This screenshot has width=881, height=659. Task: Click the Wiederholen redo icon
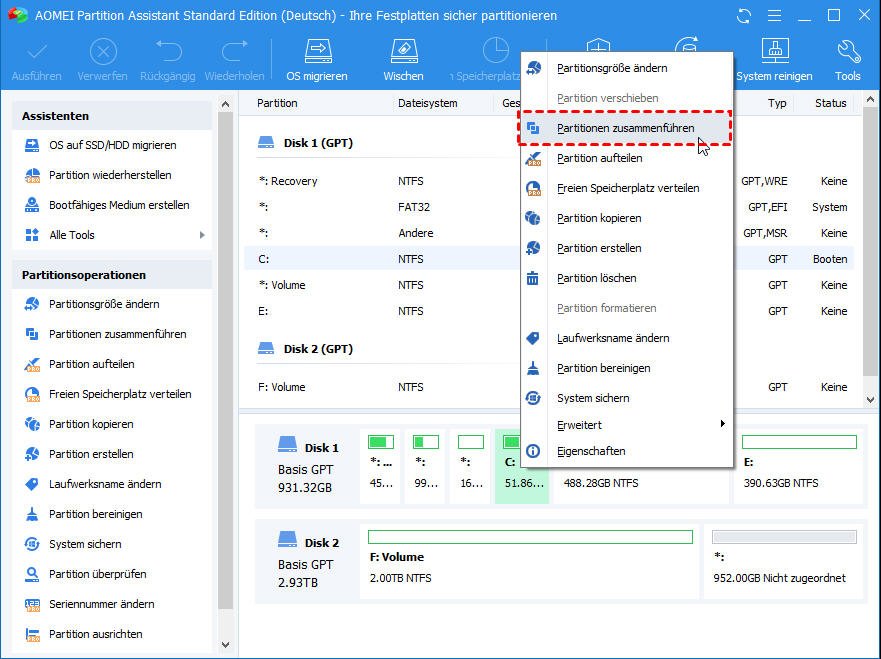(x=234, y=51)
